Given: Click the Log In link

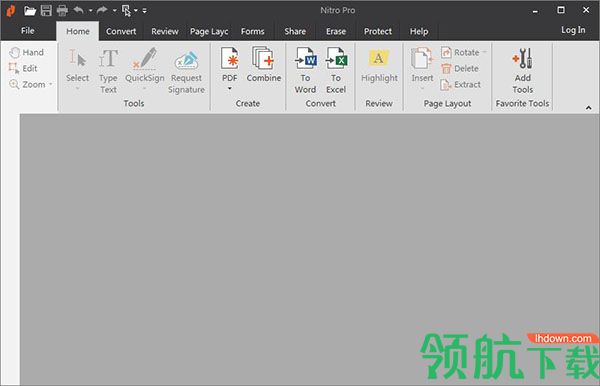Looking at the screenshot, I should coord(573,30).
